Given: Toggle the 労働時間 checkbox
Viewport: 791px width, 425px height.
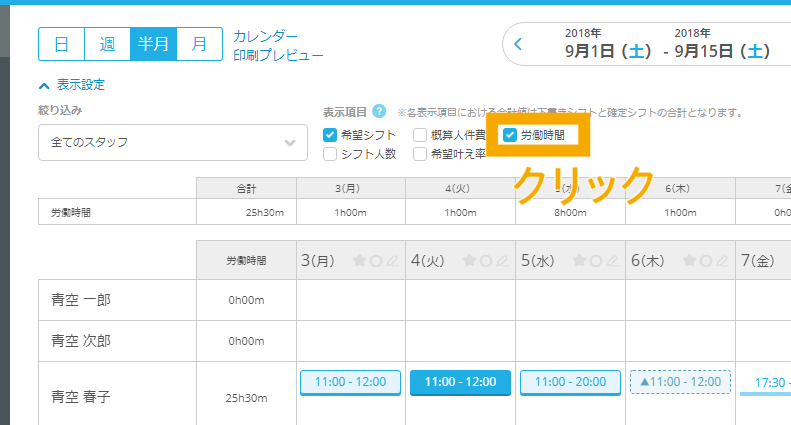Looking at the screenshot, I should point(510,135).
